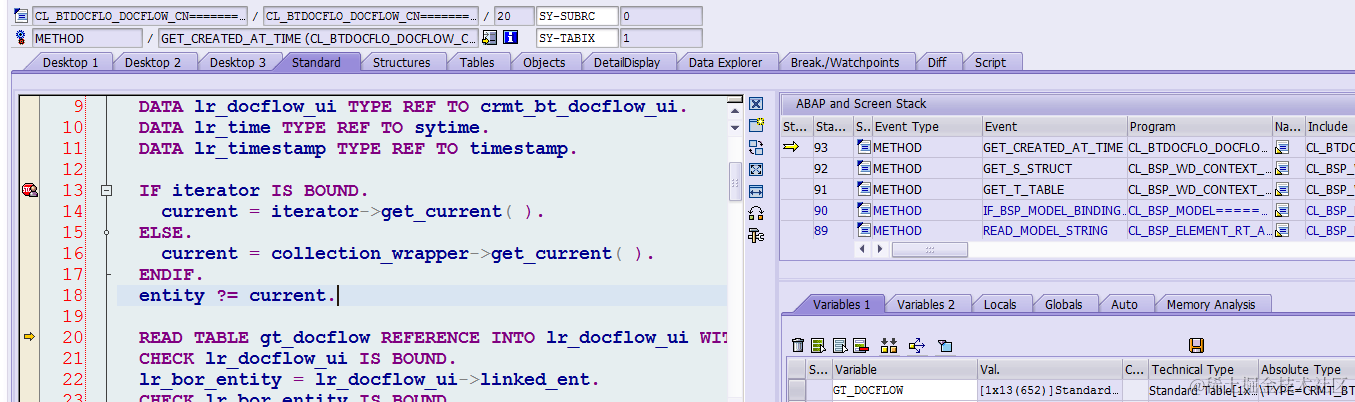This screenshot has height=402, width=1355.
Task: Click the Replace Tool icon beside the editor
Action: 756,147
